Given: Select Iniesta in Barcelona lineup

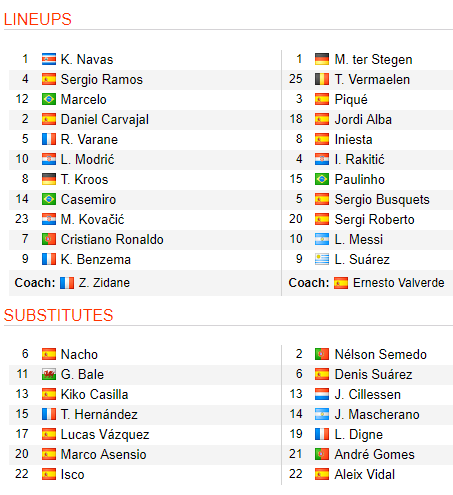Looking at the screenshot, I should 353,139.
